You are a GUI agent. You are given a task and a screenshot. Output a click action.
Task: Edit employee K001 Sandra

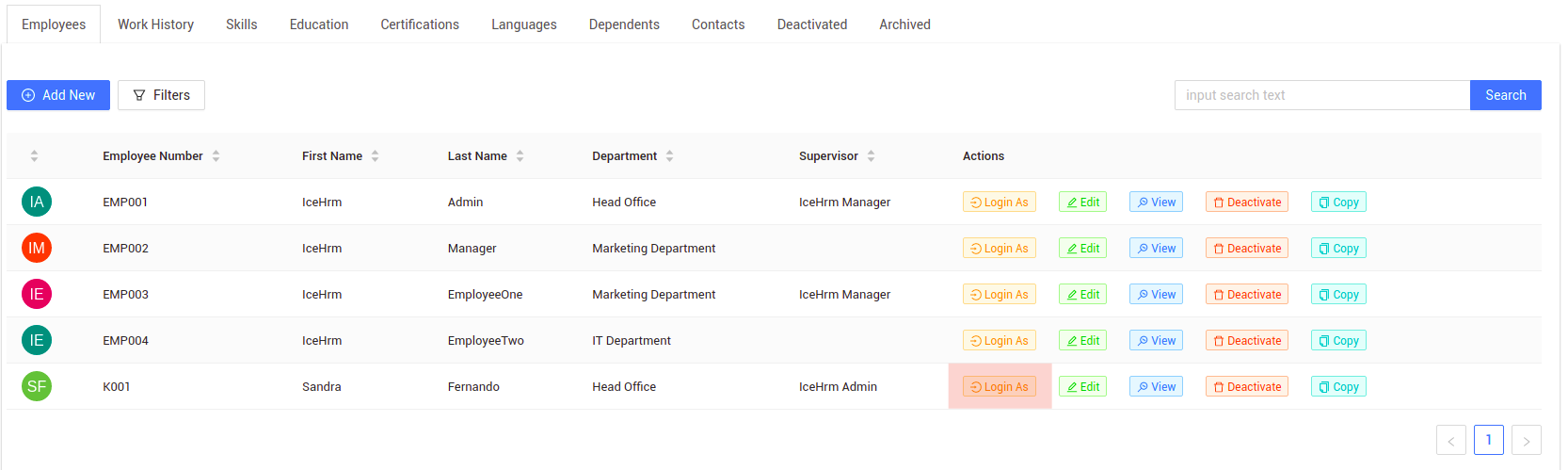point(1082,386)
